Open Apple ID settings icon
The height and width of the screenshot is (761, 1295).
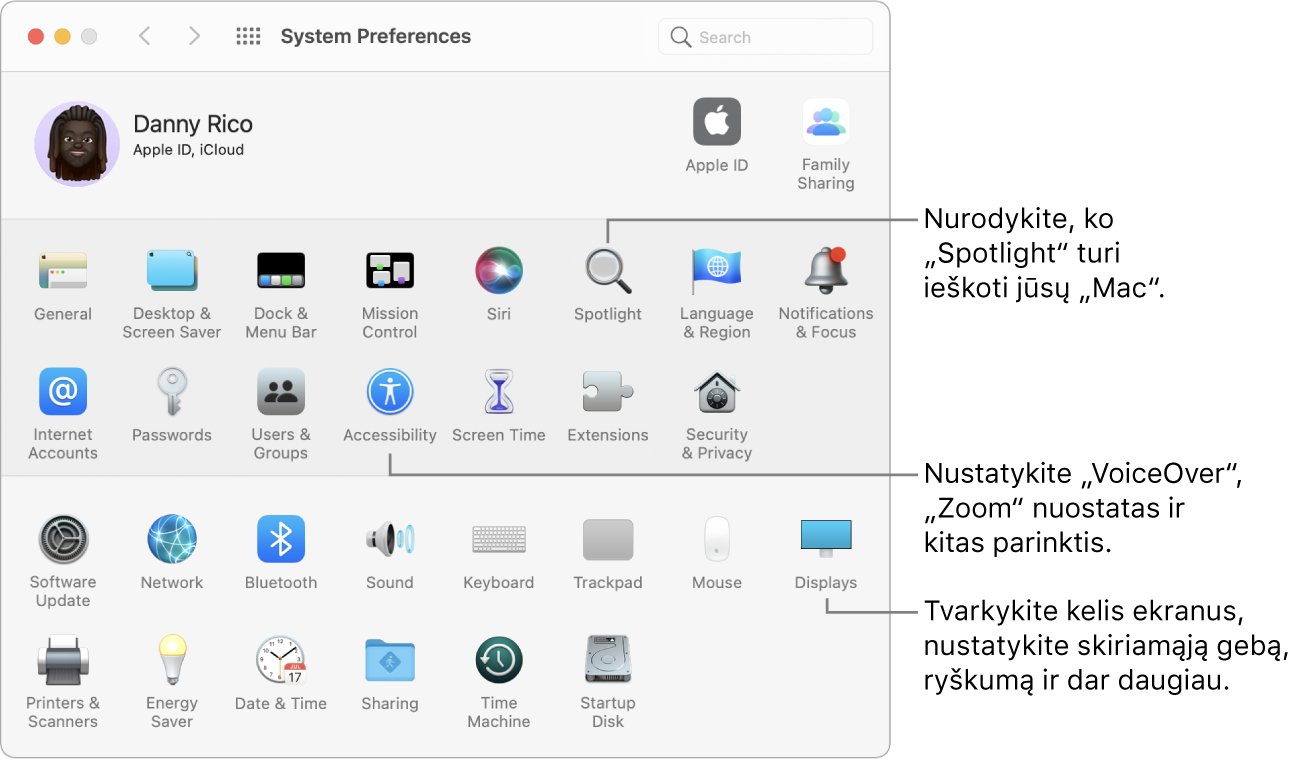coord(717,122)
